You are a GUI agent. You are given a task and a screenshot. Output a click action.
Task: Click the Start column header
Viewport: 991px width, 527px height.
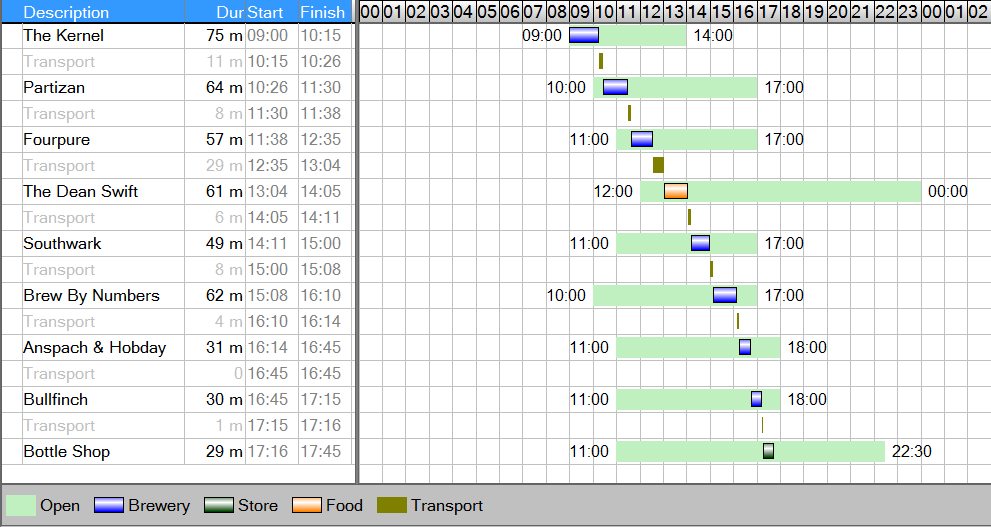[x=272, y=12]
